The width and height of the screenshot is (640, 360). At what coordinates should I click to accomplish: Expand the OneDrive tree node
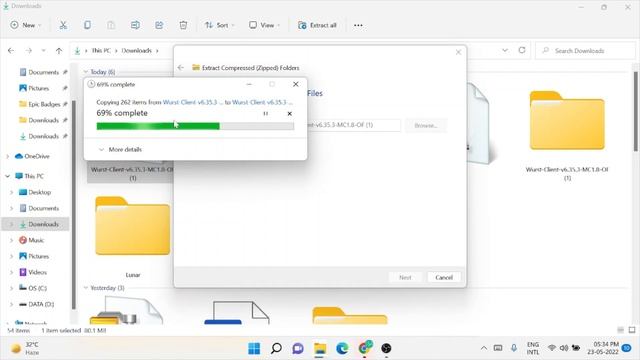click(7, 156)
